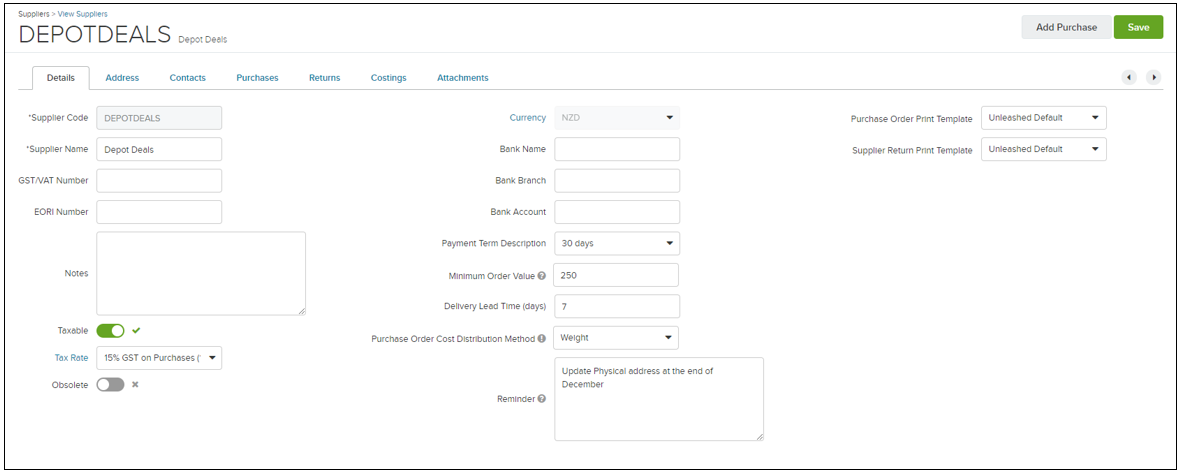Open the Tax Rate dropdown

coord(159,358)
